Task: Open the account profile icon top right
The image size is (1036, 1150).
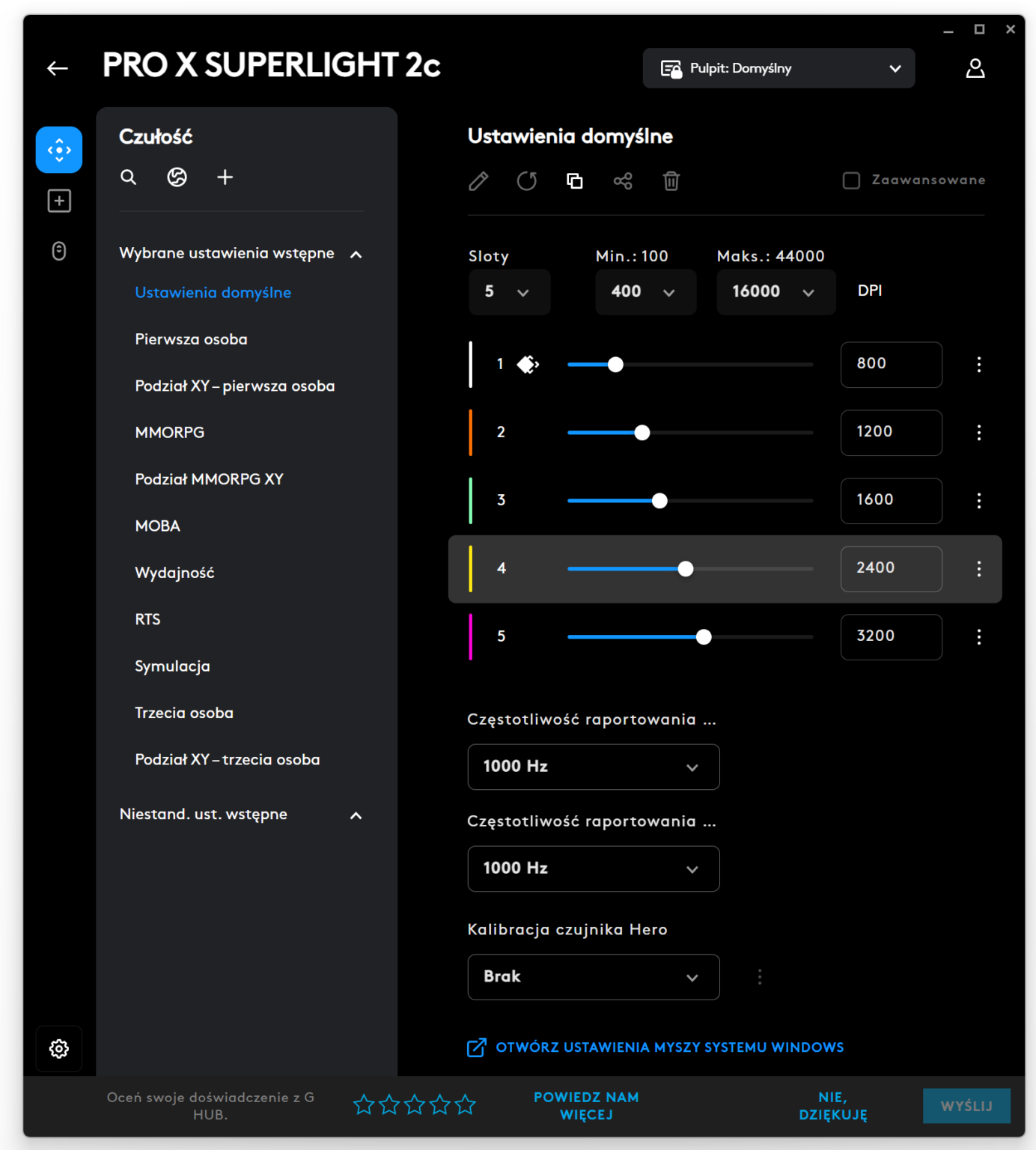Action: pyautogui.click(x=975, y=68)
